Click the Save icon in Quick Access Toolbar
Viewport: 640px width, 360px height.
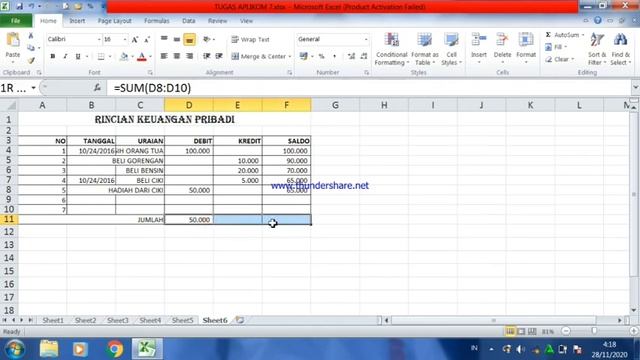(19, 7)
